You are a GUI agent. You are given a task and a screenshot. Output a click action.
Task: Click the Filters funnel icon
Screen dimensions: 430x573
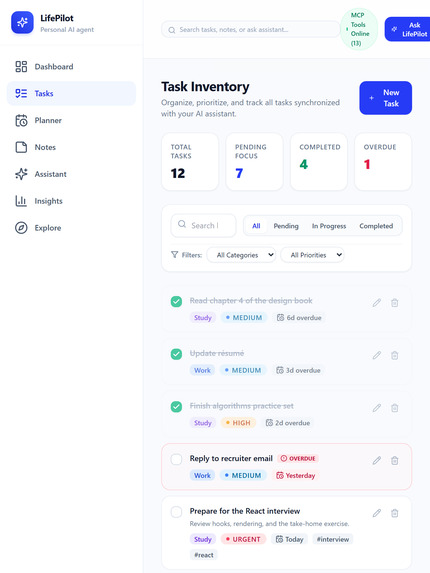175,255
